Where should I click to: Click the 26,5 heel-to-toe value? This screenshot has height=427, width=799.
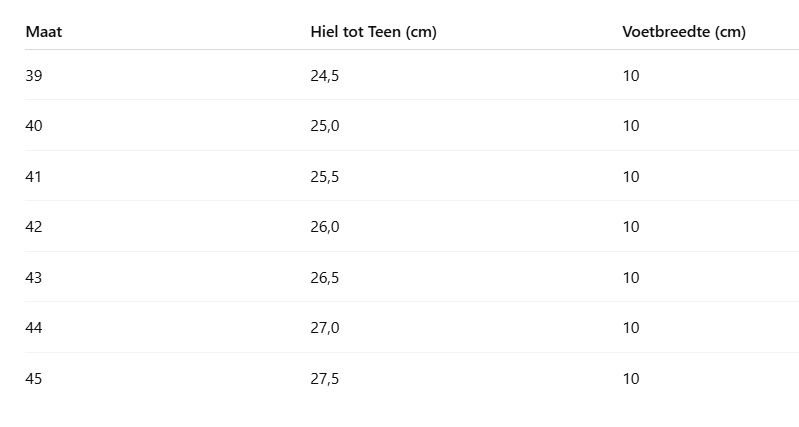pyautogui.click(x=325, y=278)
